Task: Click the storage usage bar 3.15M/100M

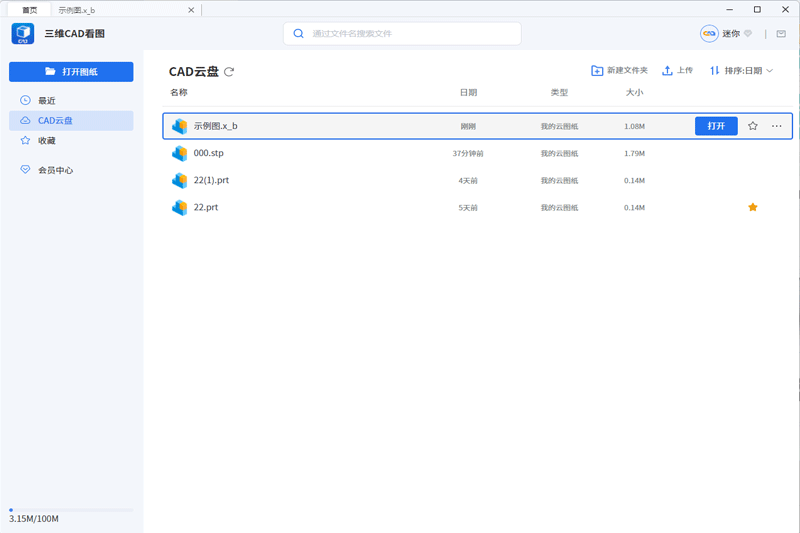Action: [71, 510]
